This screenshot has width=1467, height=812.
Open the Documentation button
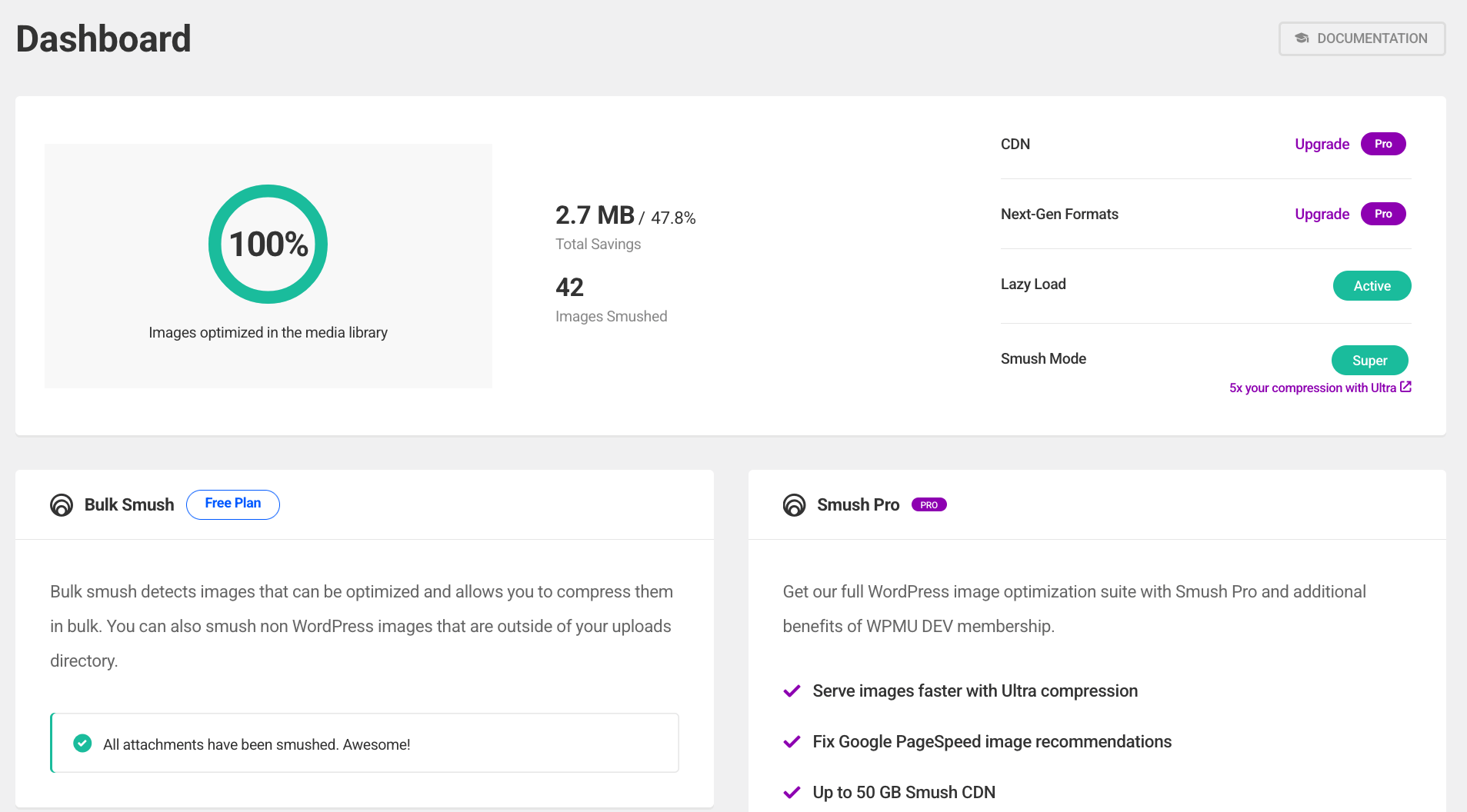1362,38
